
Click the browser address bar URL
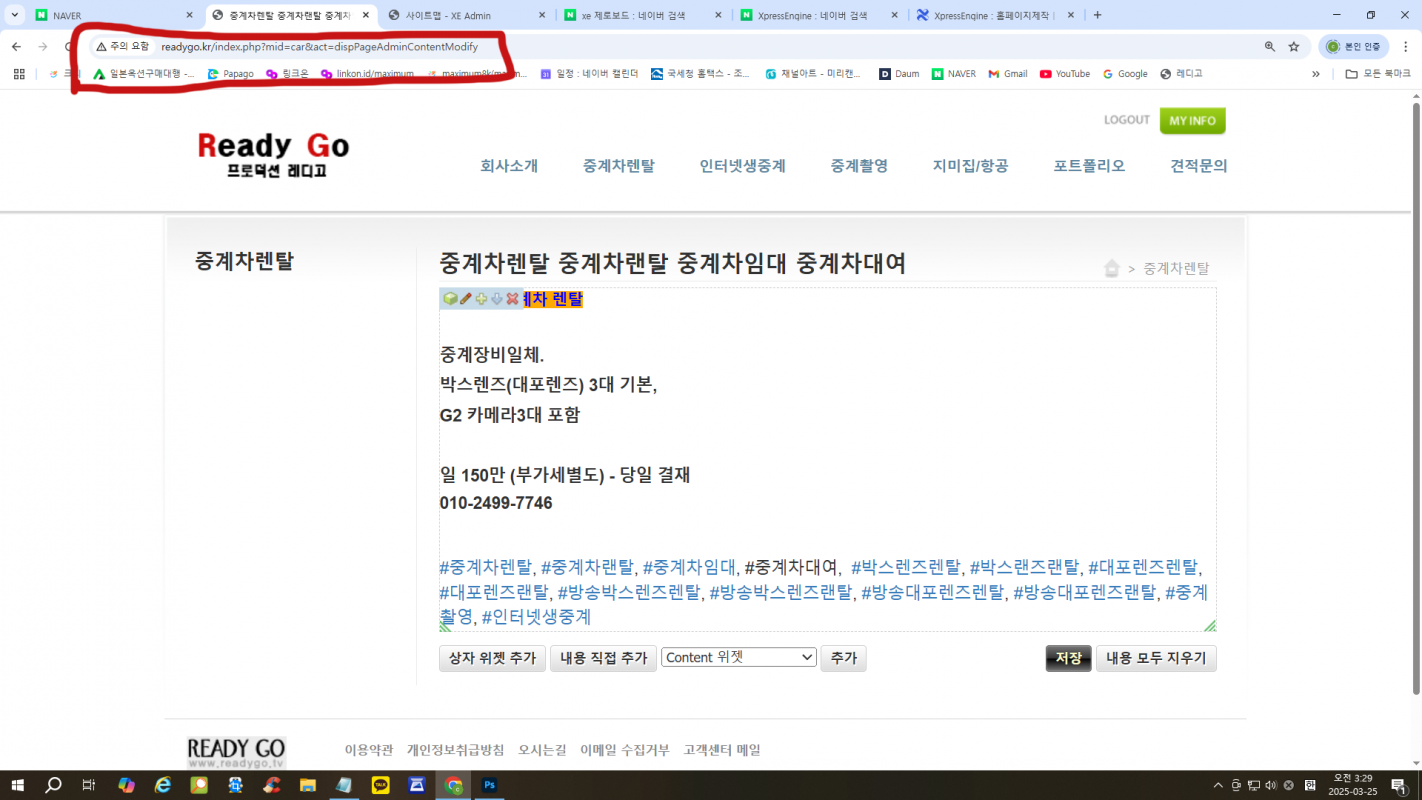(319, 47)
